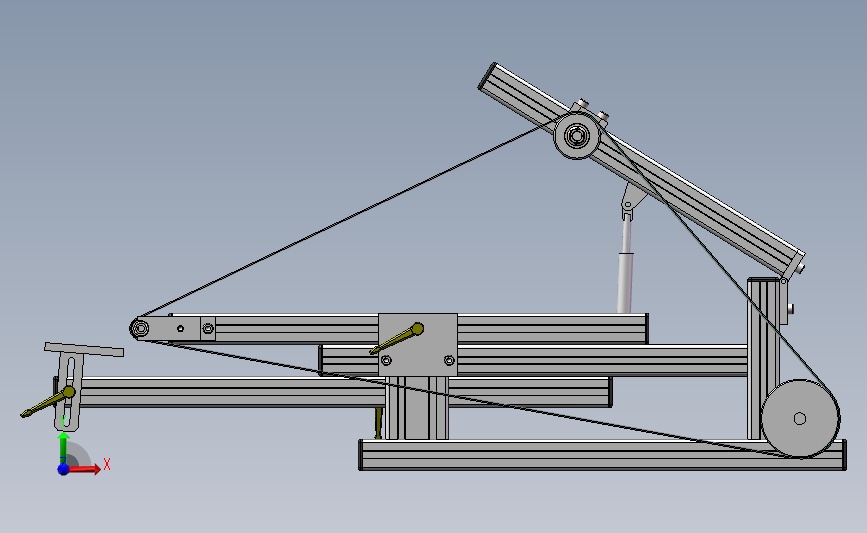Select the small pulley at the arm's left tip

click(139, 329)
